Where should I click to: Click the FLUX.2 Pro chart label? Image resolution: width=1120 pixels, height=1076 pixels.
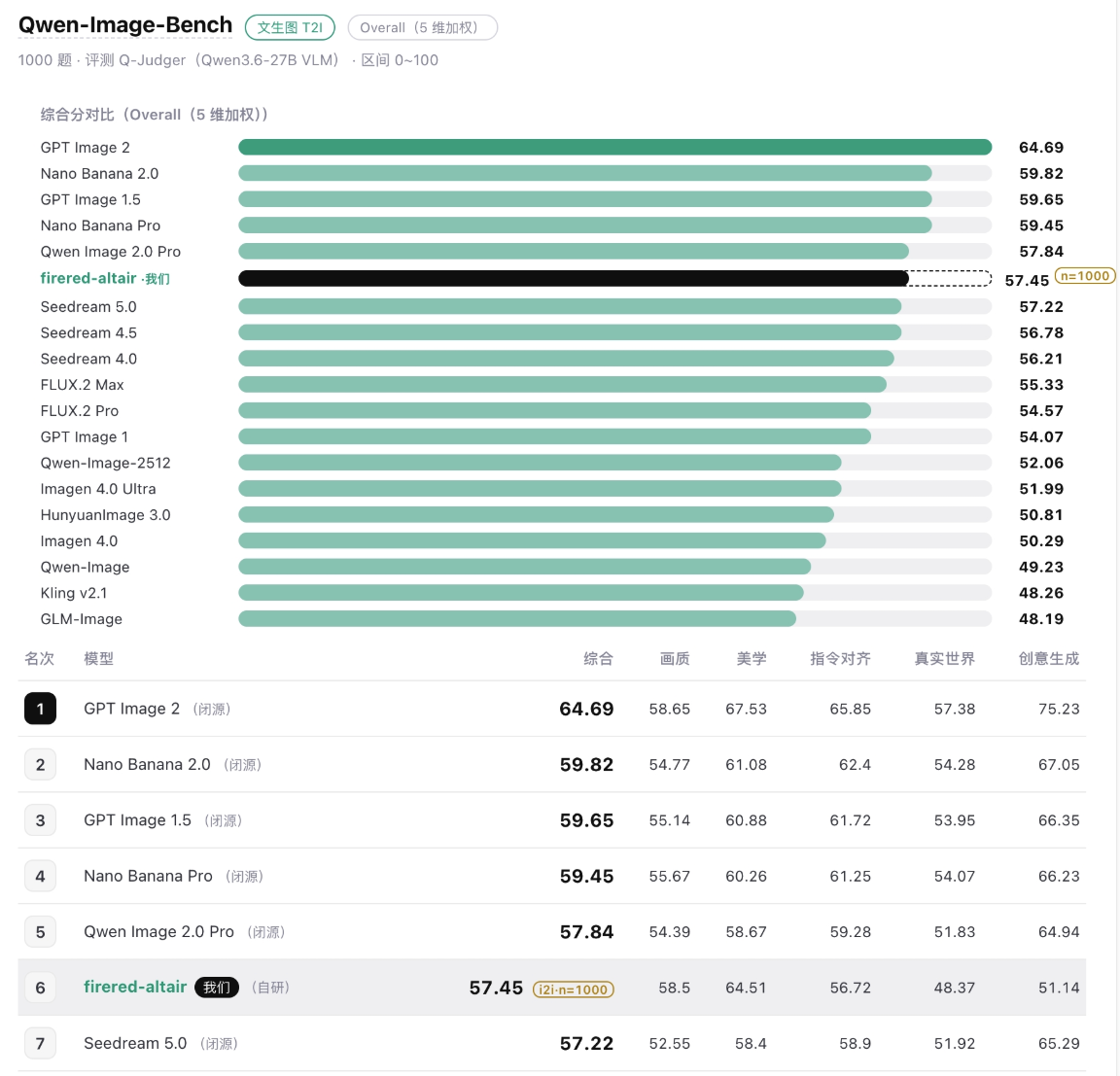pyautogui.click(x=80, y=410)
